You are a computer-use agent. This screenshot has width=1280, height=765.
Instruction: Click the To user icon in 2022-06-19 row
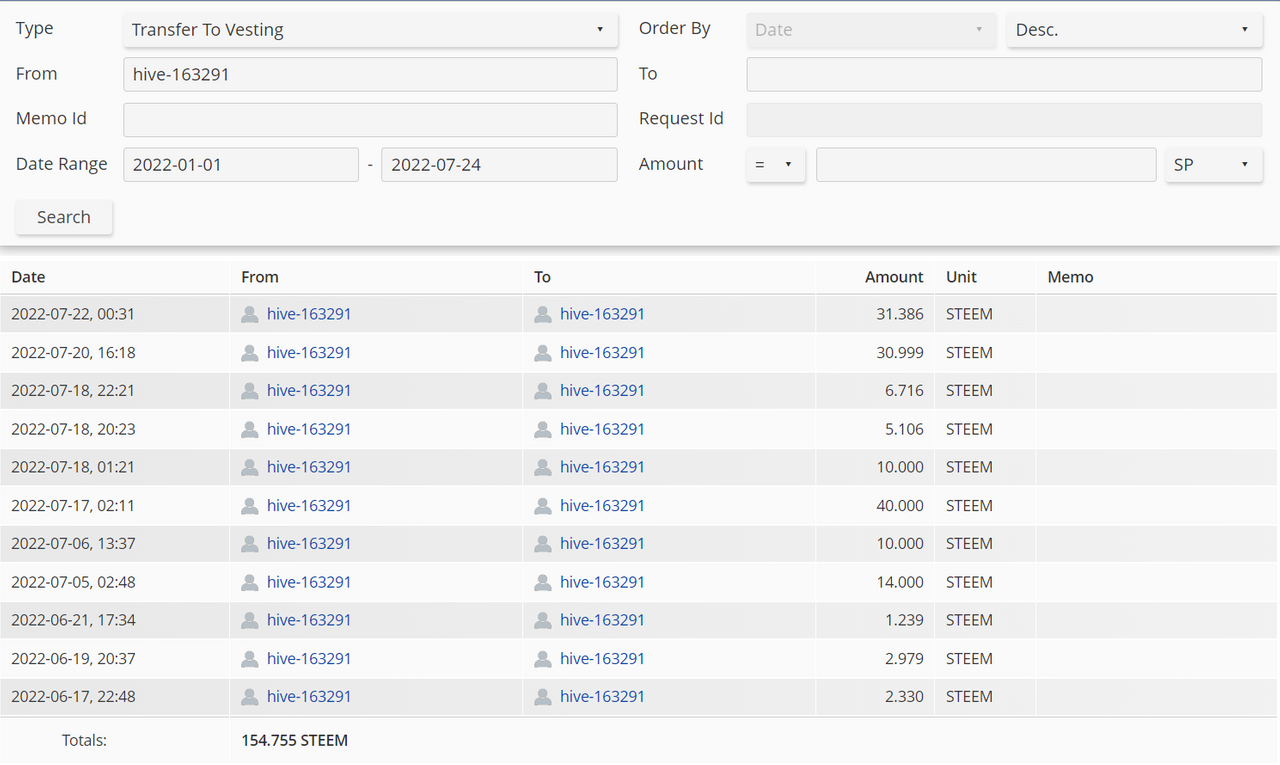pyautogui.click(x=543, y=659)
